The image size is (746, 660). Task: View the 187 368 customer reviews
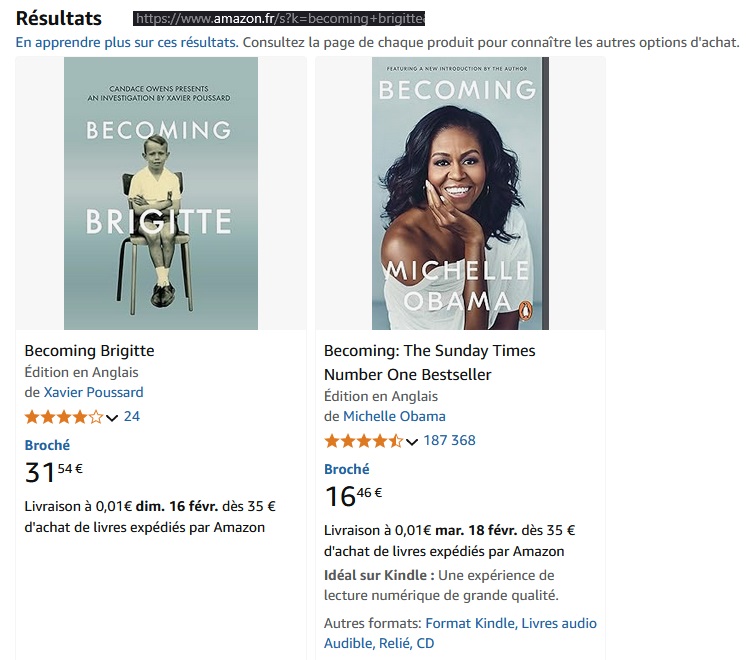(x=450, y=441)
